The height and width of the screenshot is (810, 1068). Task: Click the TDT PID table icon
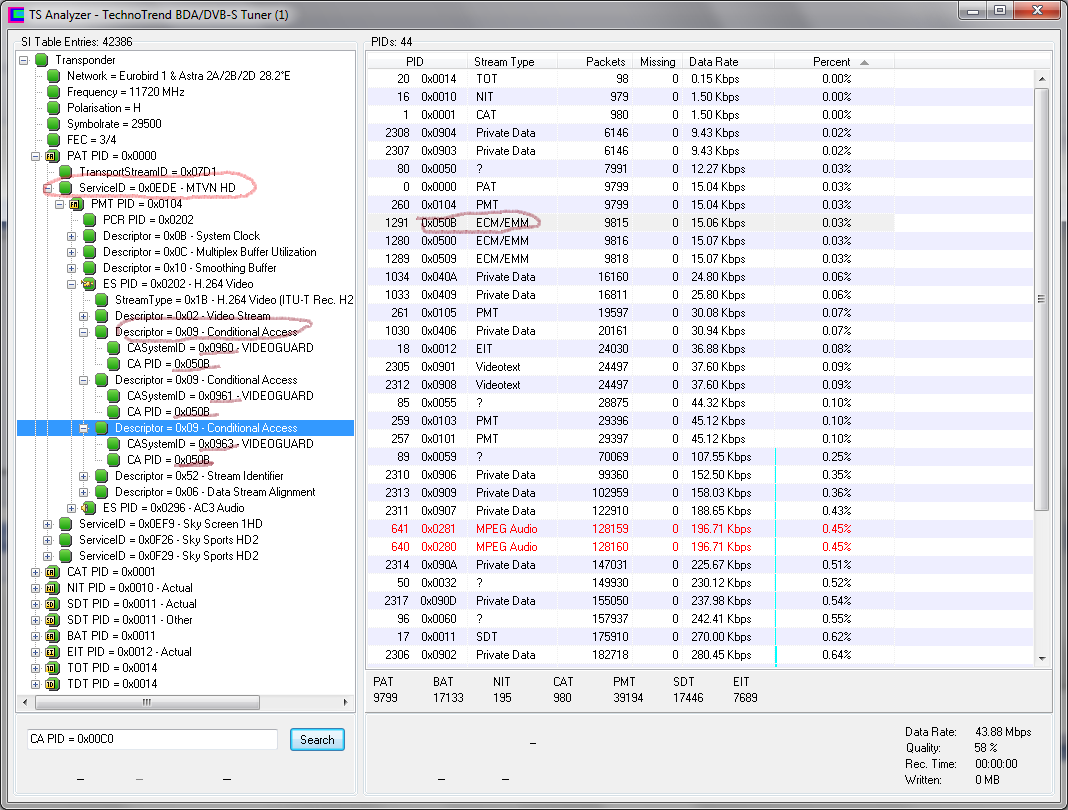(x=53, y=684)
